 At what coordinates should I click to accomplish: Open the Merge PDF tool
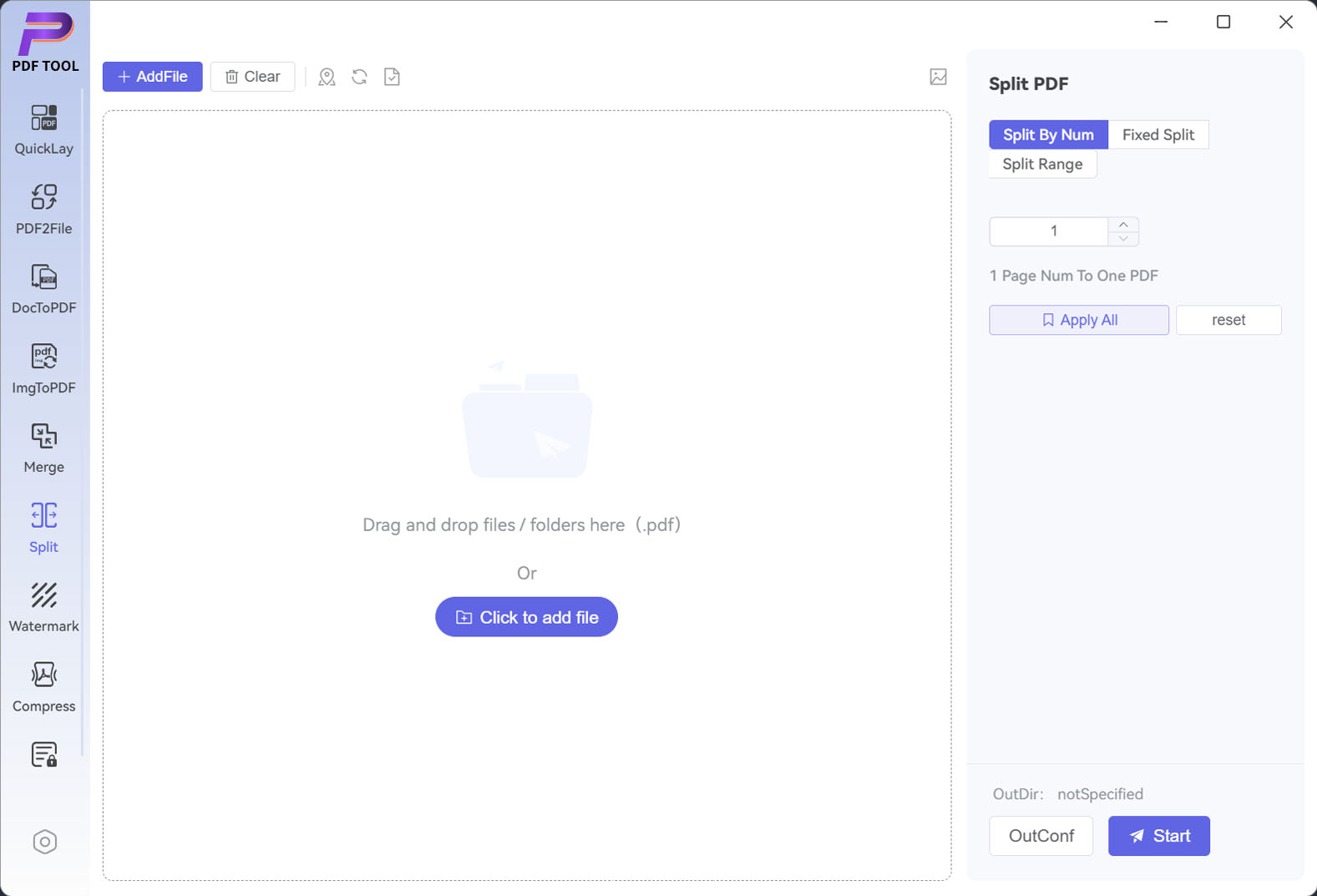[43, 448]
